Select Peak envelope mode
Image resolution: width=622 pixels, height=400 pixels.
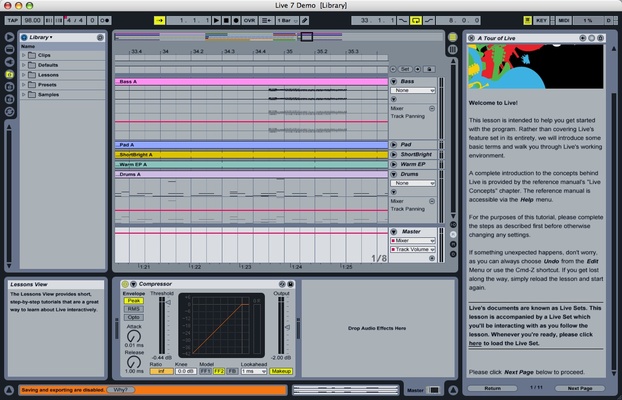(x=134, y=301)
